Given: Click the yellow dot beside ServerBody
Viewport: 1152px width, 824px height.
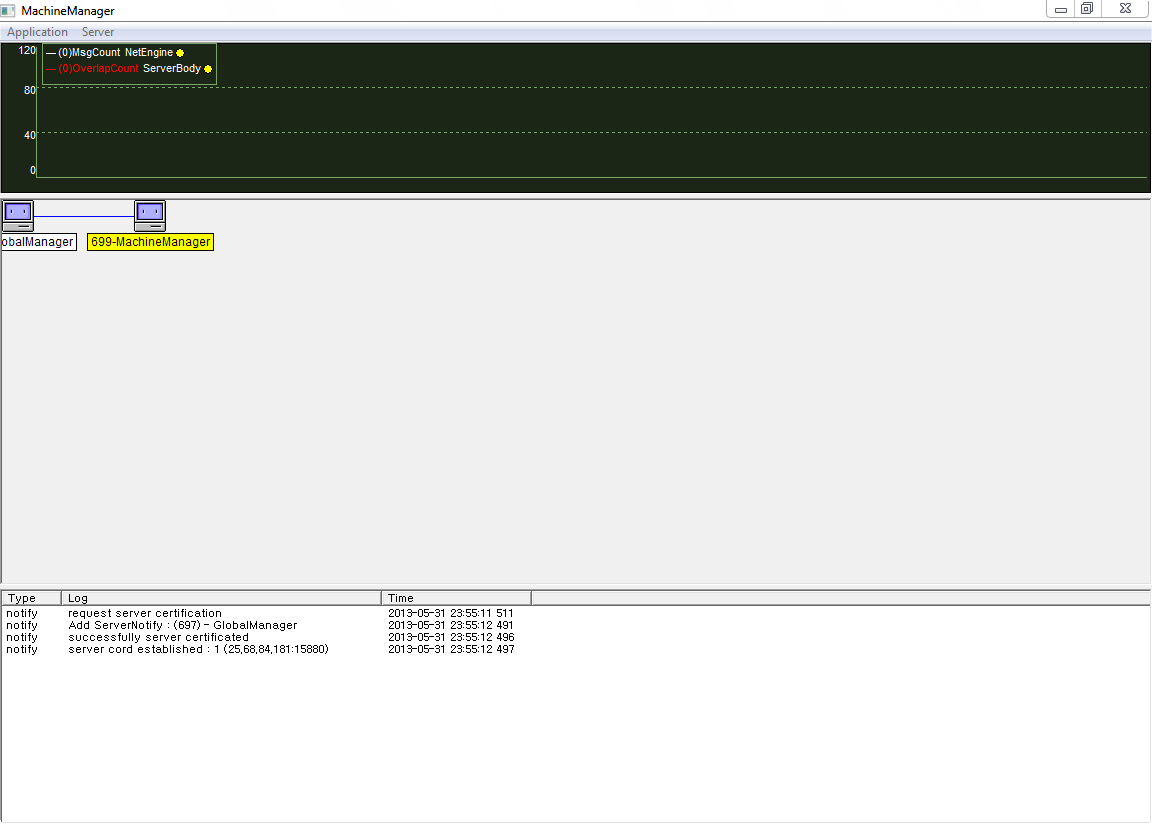Looking at the screenshot, I should coord(208,69).
